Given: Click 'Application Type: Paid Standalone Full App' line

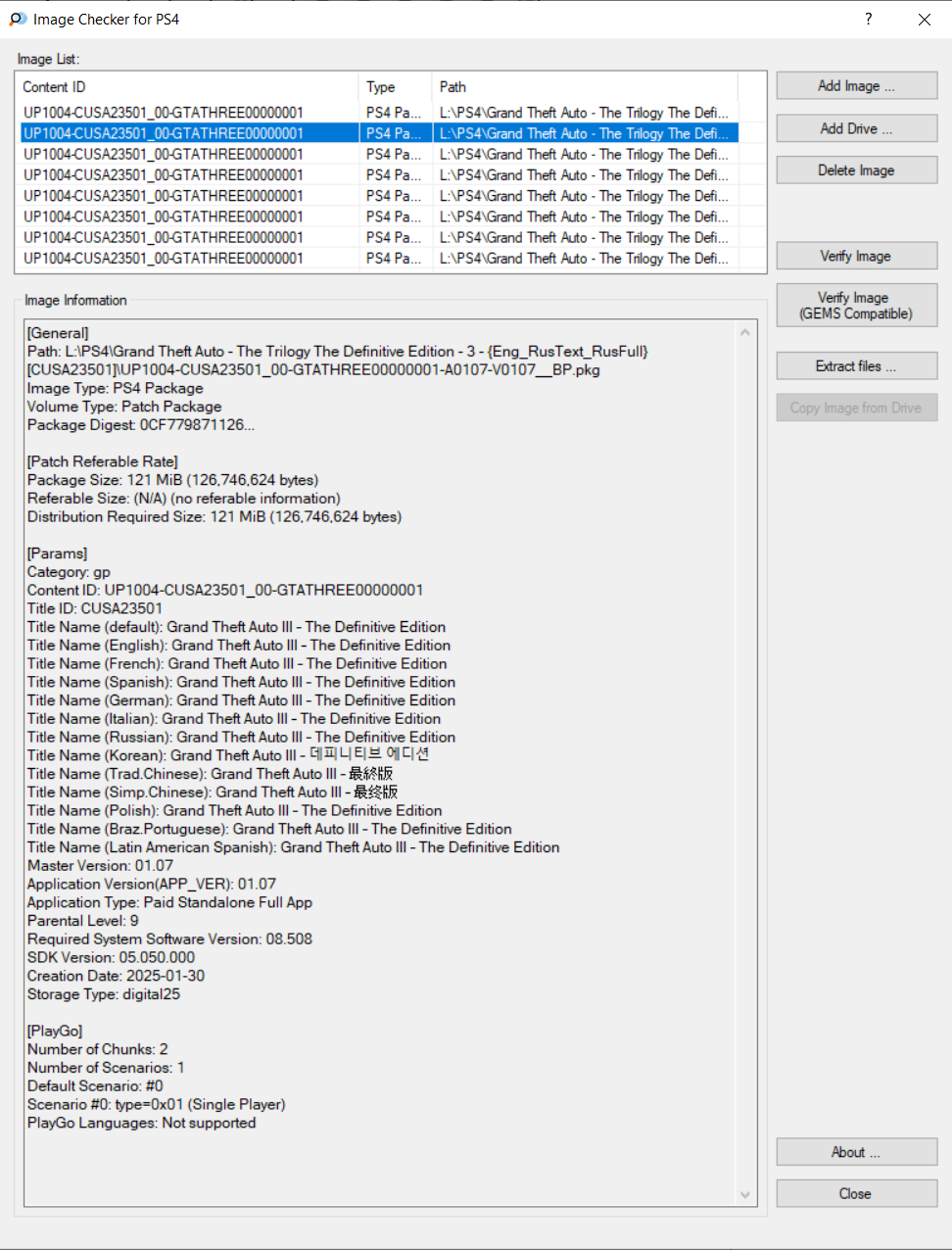Looking at the screenshot, I should [x=170, y=902].
